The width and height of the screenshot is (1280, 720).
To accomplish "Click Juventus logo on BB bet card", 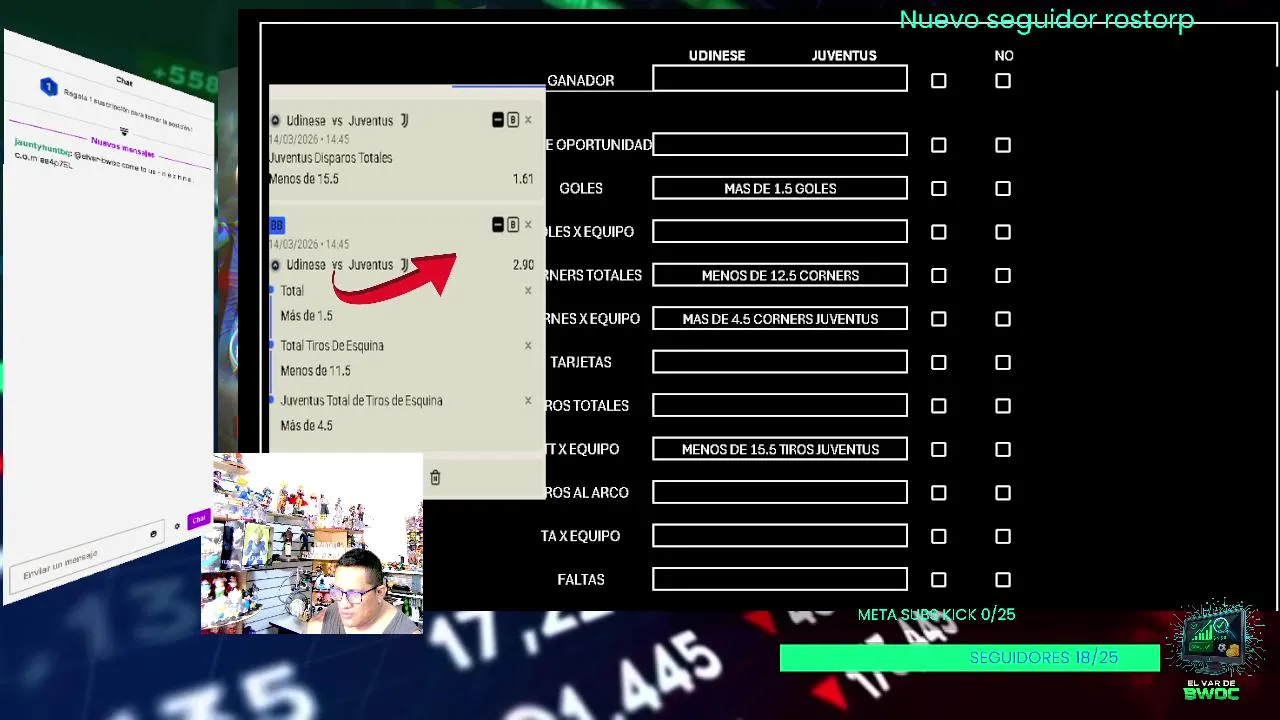I will [x=404, y=265].
